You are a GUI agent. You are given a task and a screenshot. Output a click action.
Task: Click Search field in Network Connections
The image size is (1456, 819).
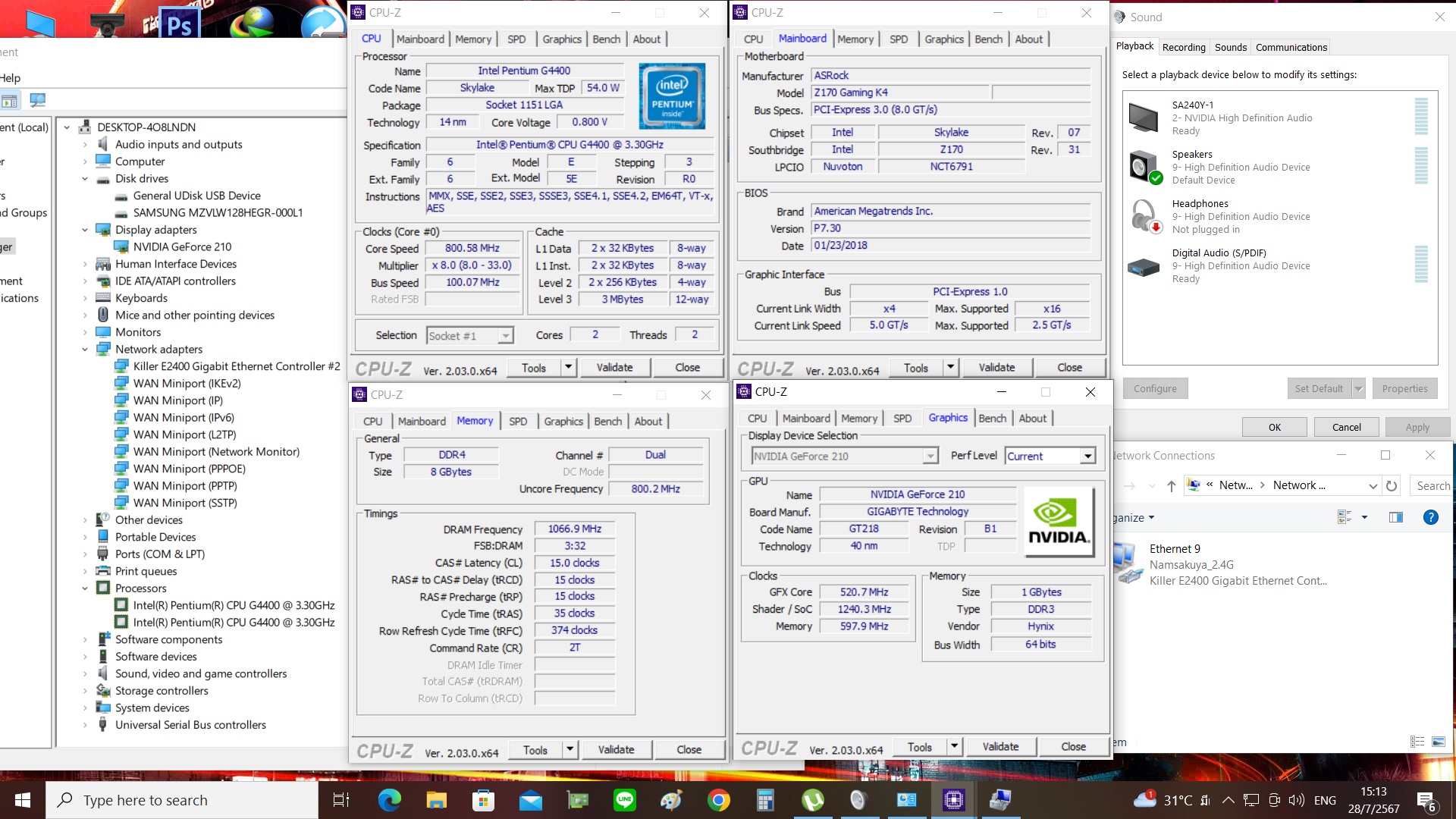pos(1432,485)
